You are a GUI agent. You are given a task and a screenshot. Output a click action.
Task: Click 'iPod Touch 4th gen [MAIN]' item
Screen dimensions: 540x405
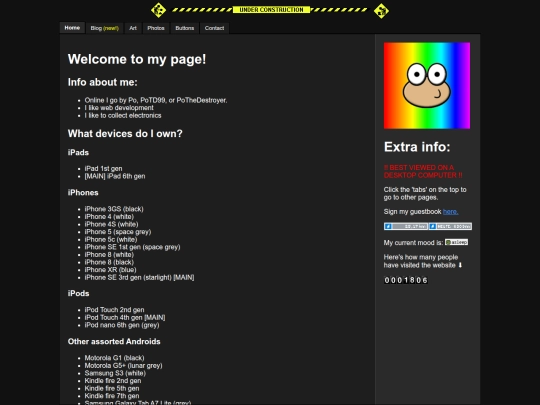click(x=125, y=317)
